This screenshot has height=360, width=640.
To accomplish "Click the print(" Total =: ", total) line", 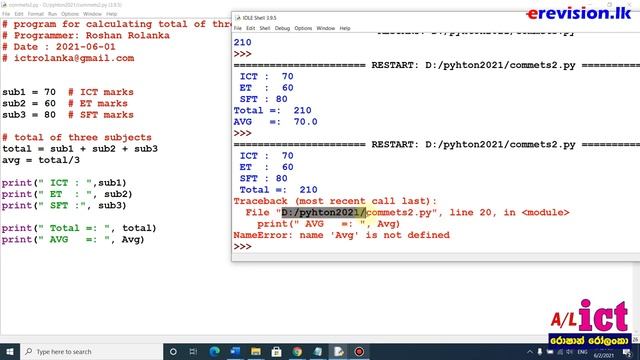I will tap(79, 228).
